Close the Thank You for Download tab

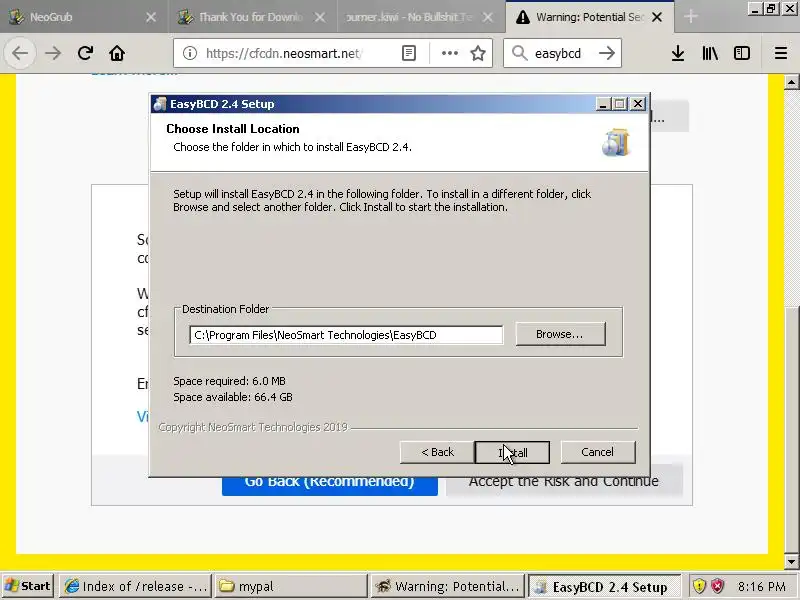320,17
